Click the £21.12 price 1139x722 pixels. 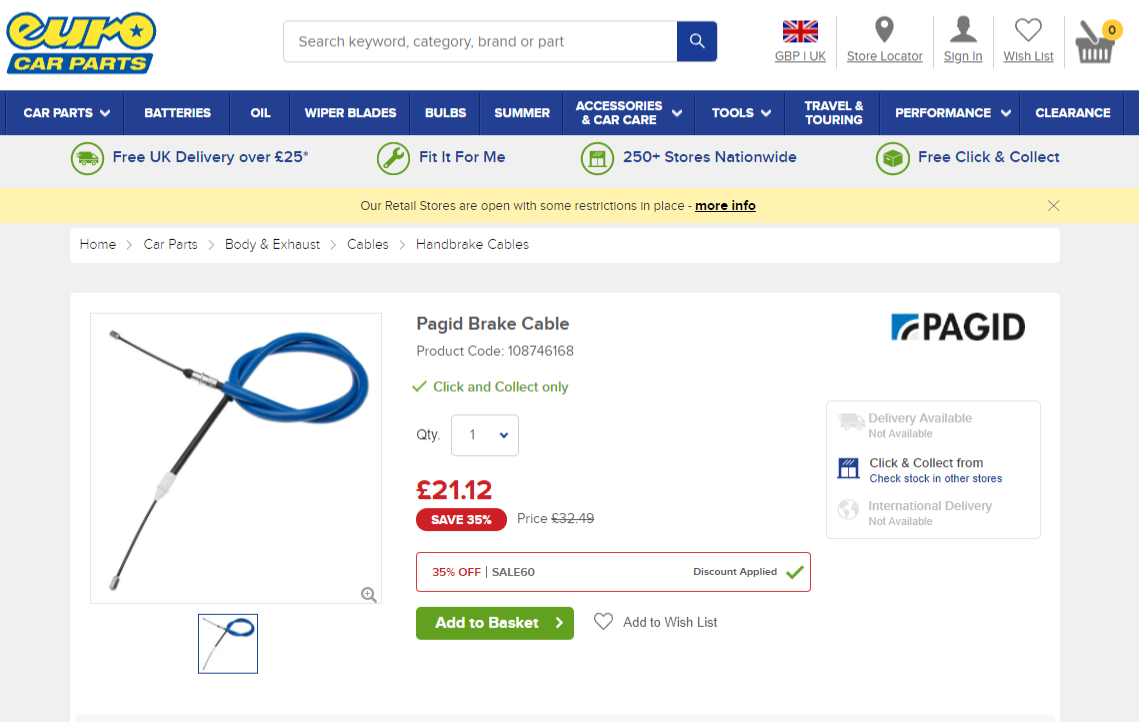(454, 490)
